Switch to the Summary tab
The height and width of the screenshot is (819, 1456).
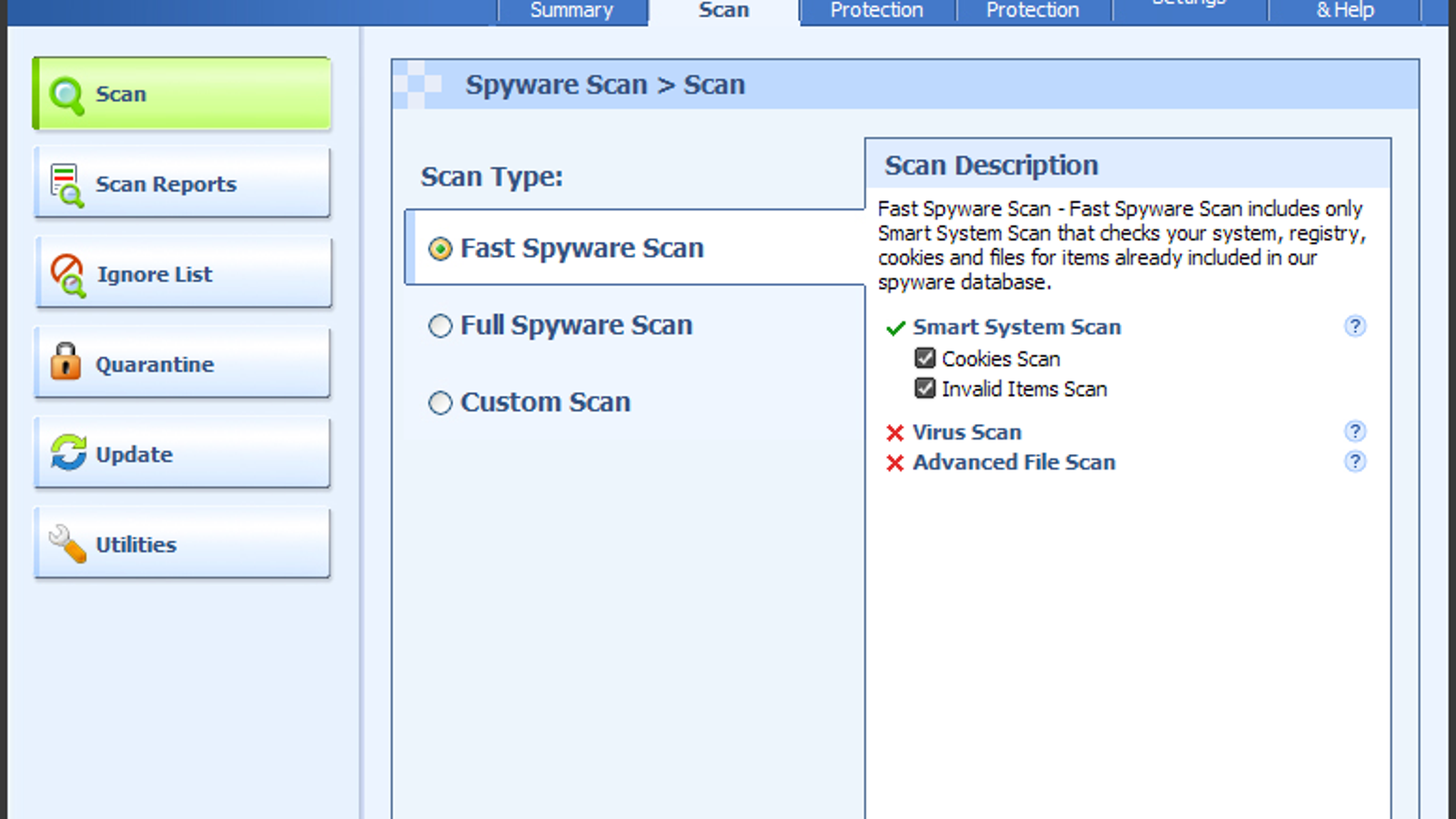coord(571,11)
